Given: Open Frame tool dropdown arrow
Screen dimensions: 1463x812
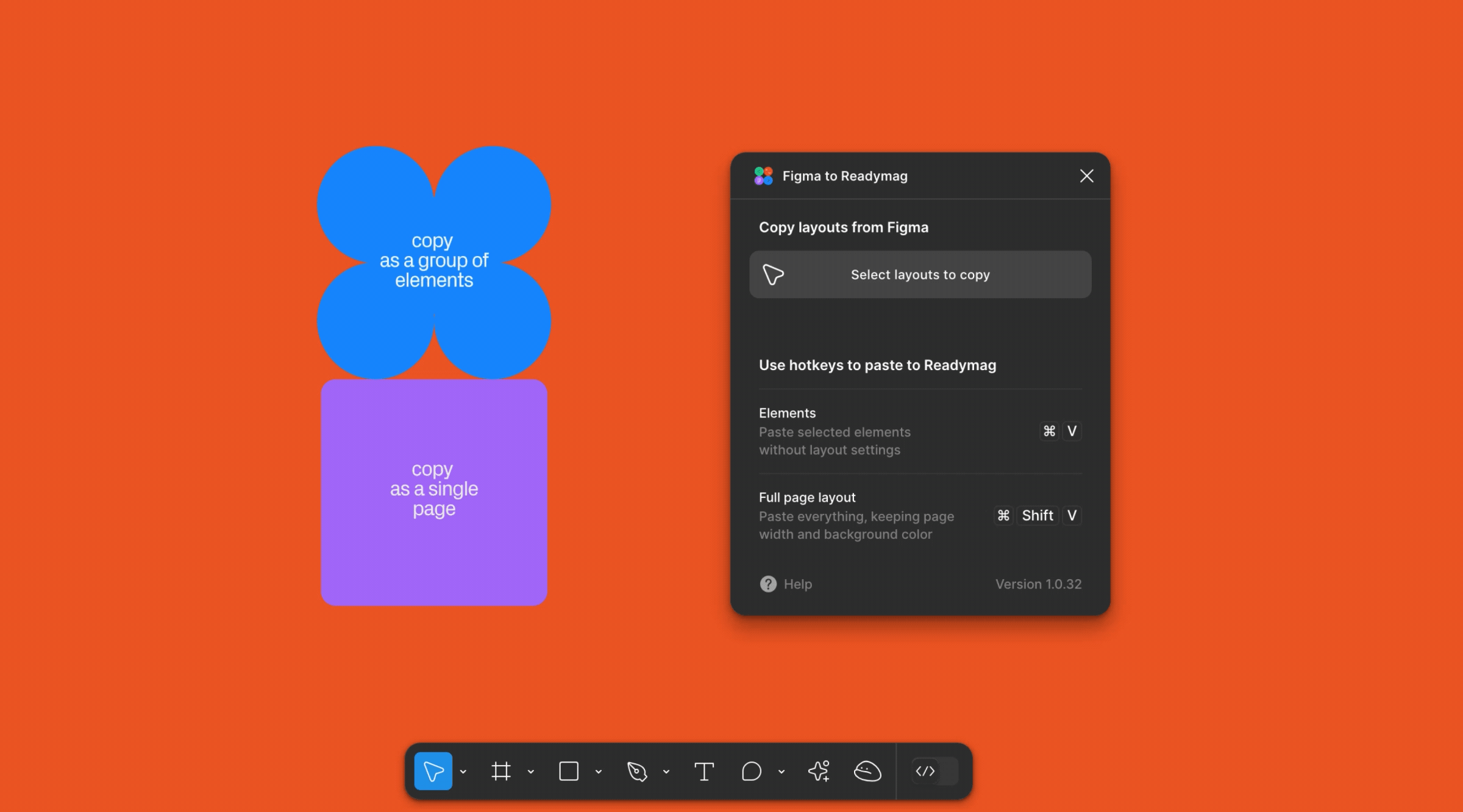Looking at the screenshot, I should pyautogui.click(x=531, y=772).
